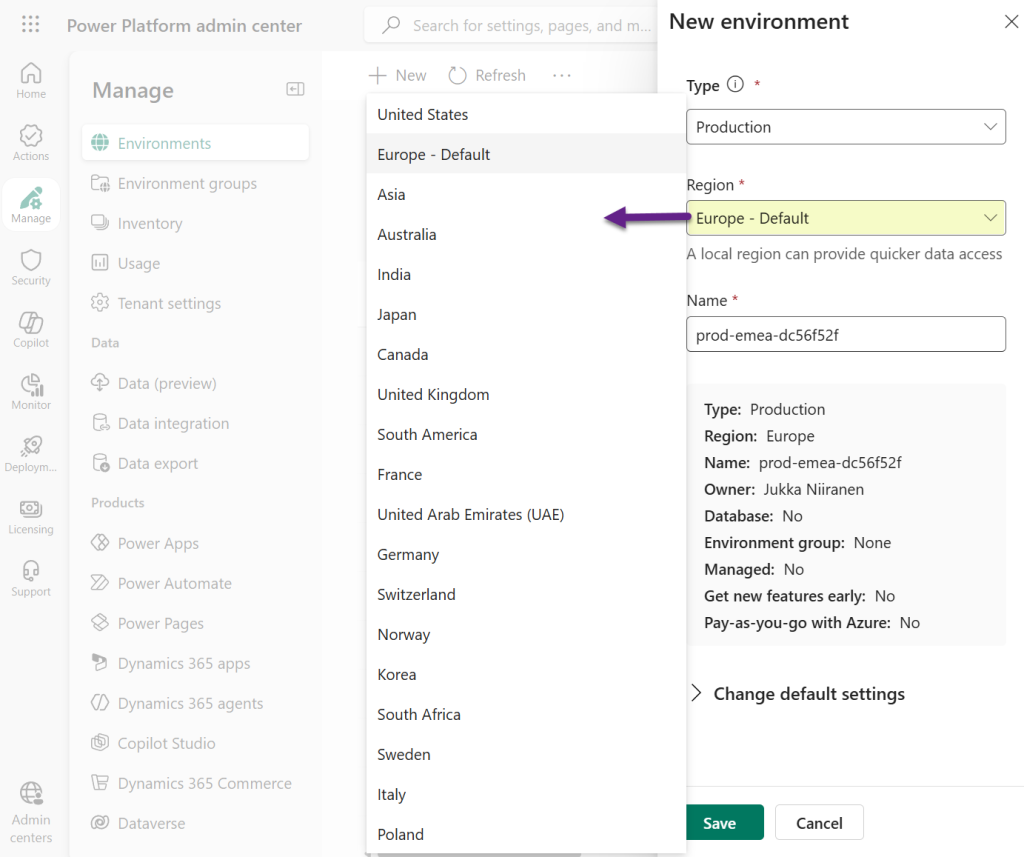
Task: Open the Region dropdown showing Europe - Default
Action: click(x=846, y=218)
